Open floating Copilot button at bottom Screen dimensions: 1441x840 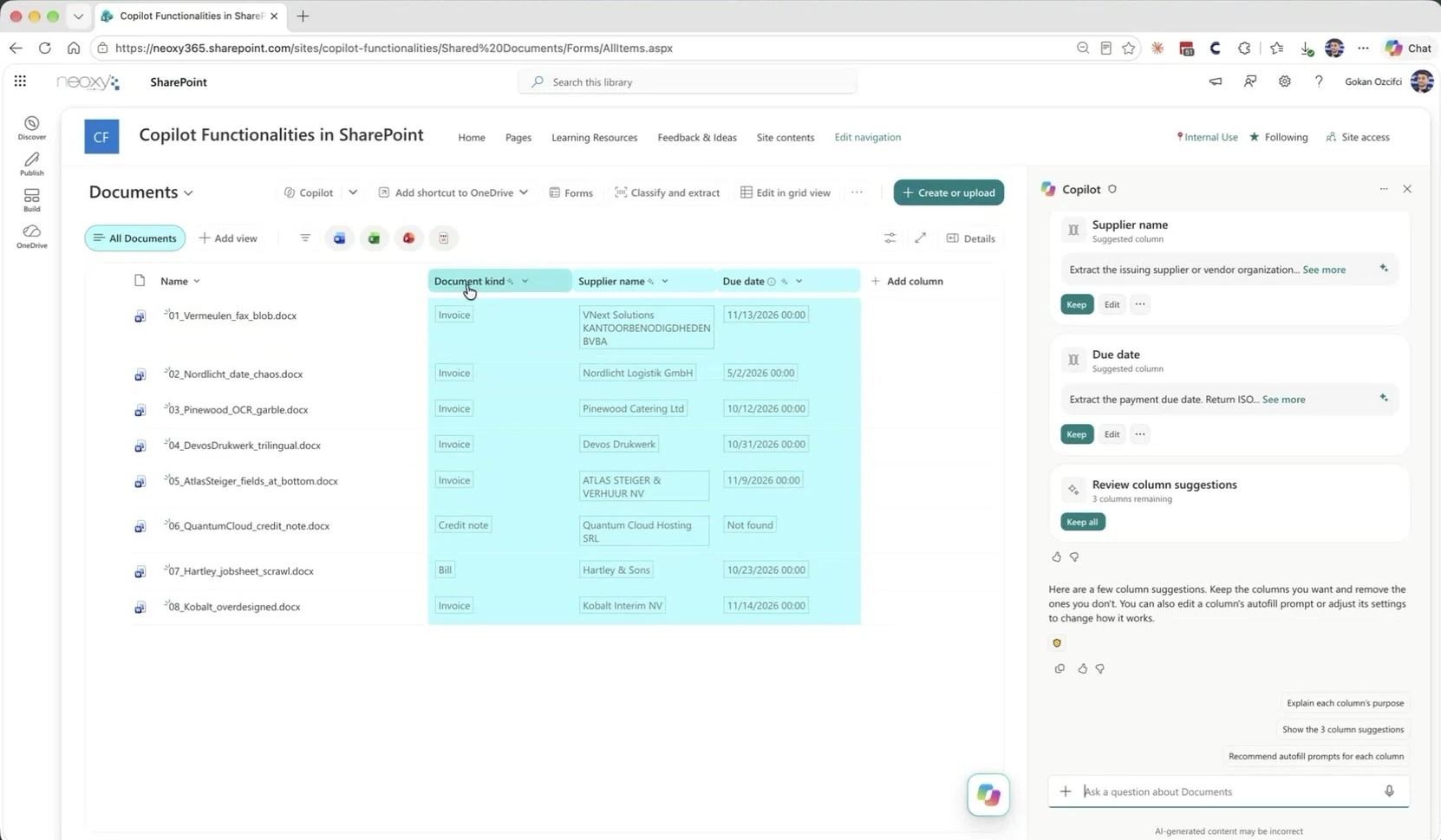[988, 795]
